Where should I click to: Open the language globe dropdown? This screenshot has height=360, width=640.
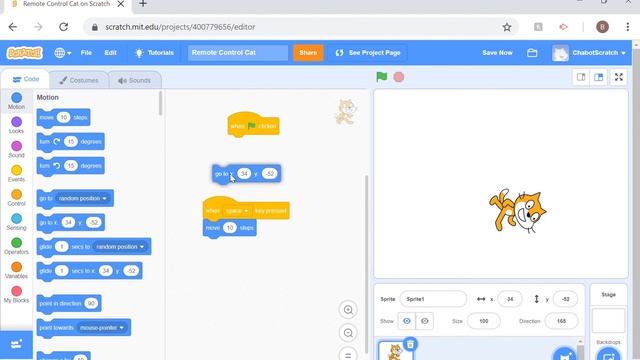tap(62, 53)
